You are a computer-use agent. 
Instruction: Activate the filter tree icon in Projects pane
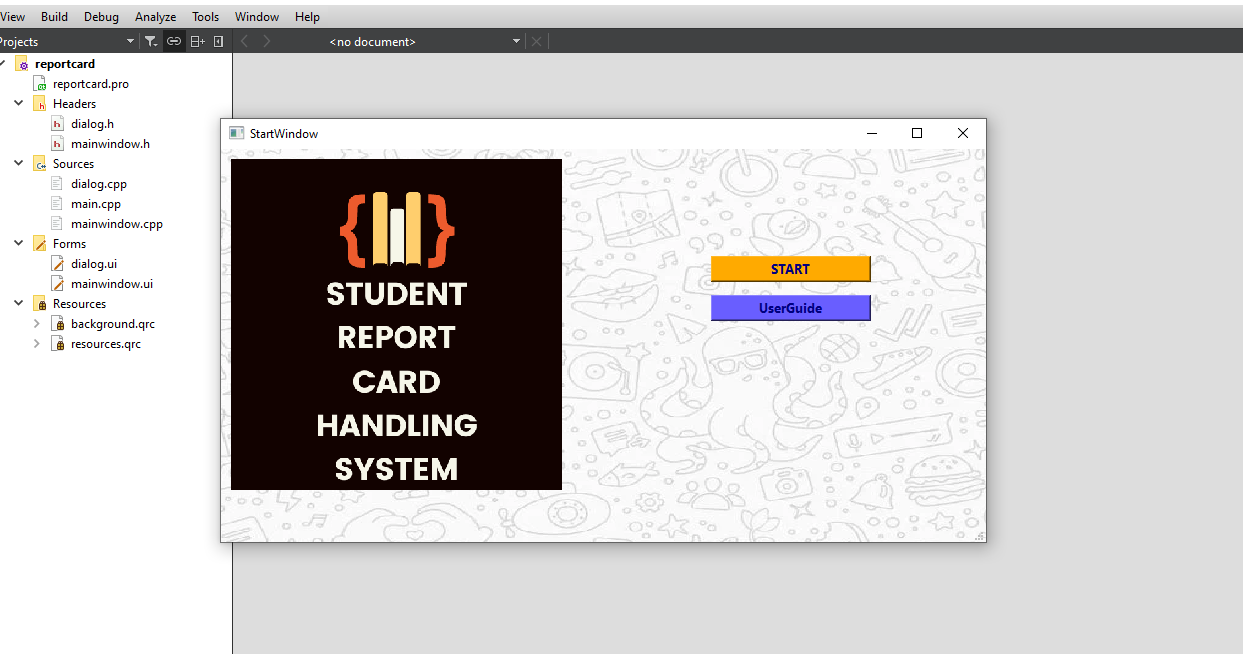(x=150, y=41)
